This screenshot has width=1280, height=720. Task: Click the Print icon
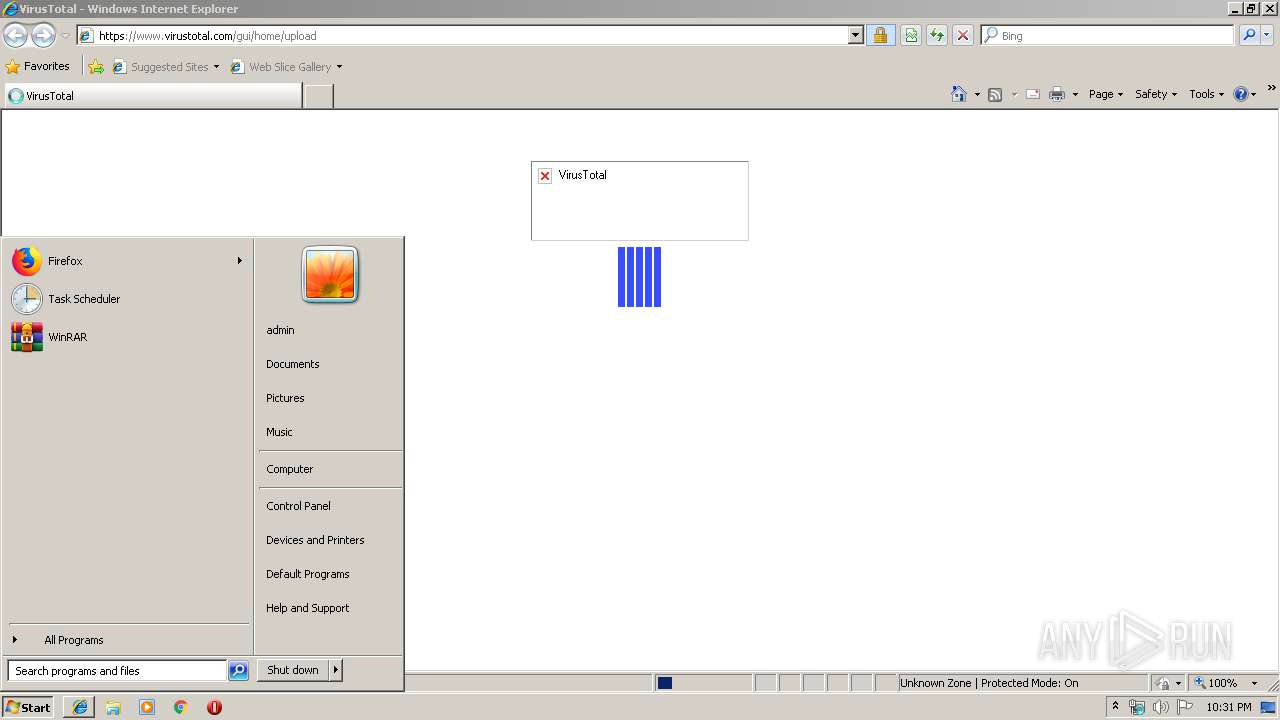point(1057,94)
